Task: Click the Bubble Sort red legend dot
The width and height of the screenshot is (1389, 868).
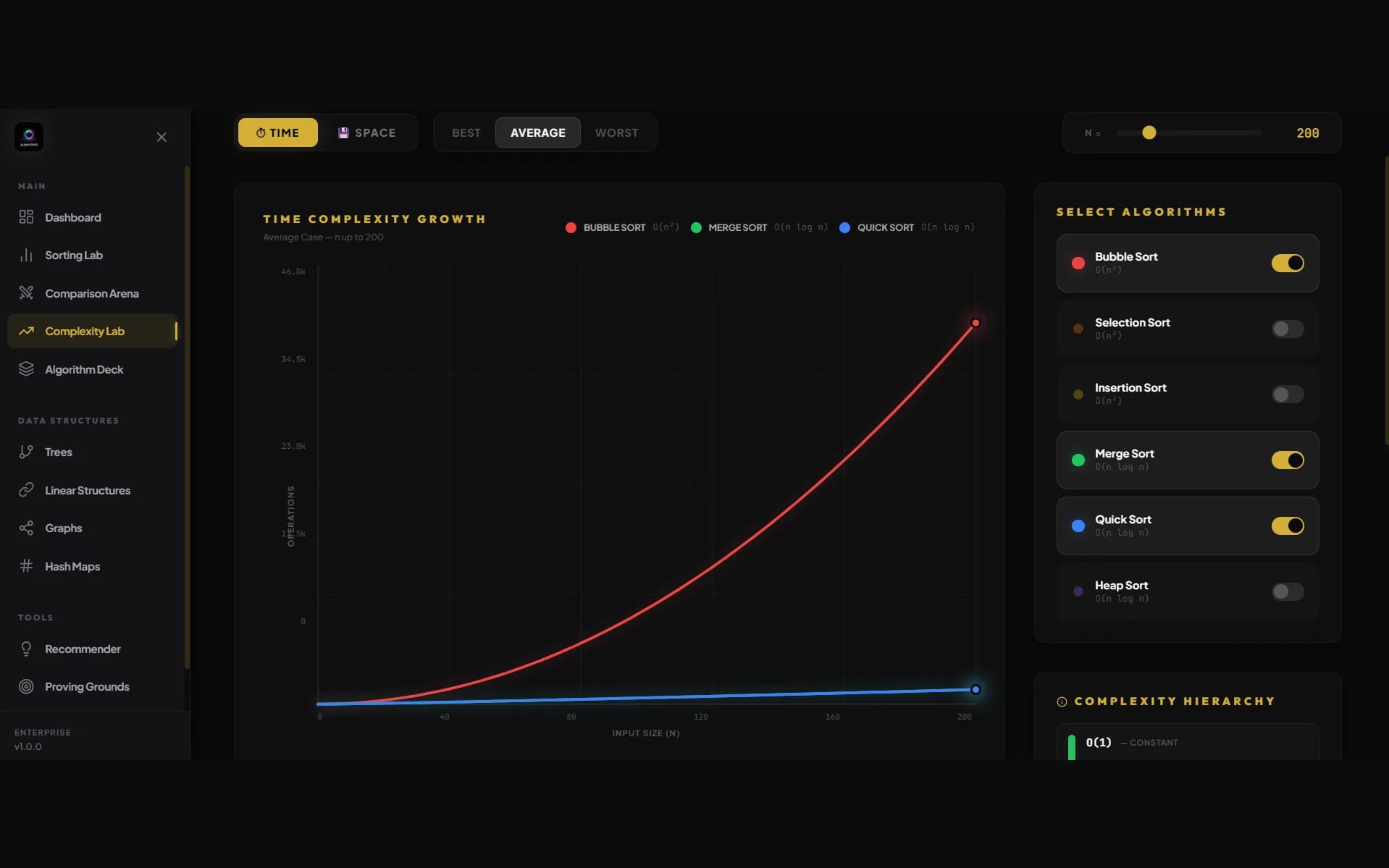Action: (571, 227)
